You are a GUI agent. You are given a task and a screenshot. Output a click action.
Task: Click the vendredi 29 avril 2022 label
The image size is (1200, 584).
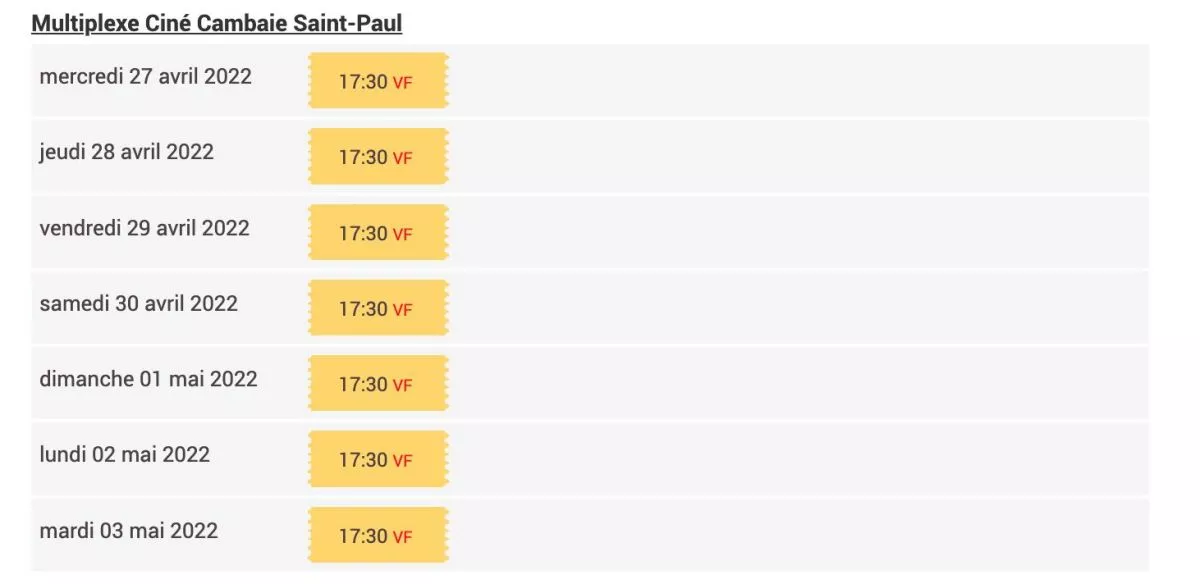[x=145, y=228]
